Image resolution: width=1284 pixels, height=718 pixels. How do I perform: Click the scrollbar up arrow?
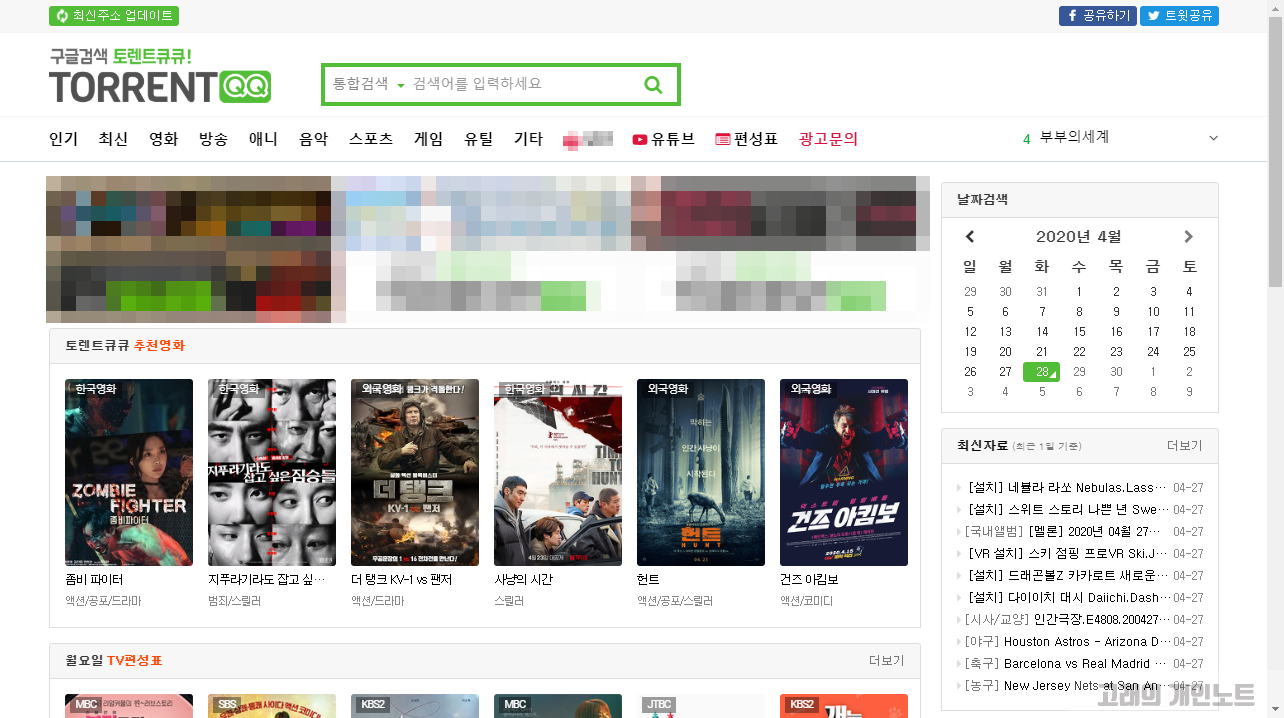[x=1275, y=8]
